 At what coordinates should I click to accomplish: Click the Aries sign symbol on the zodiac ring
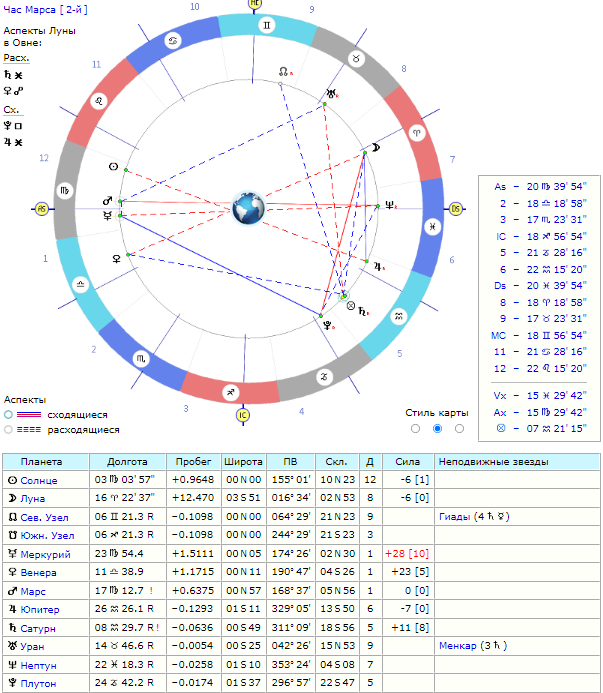416,133
